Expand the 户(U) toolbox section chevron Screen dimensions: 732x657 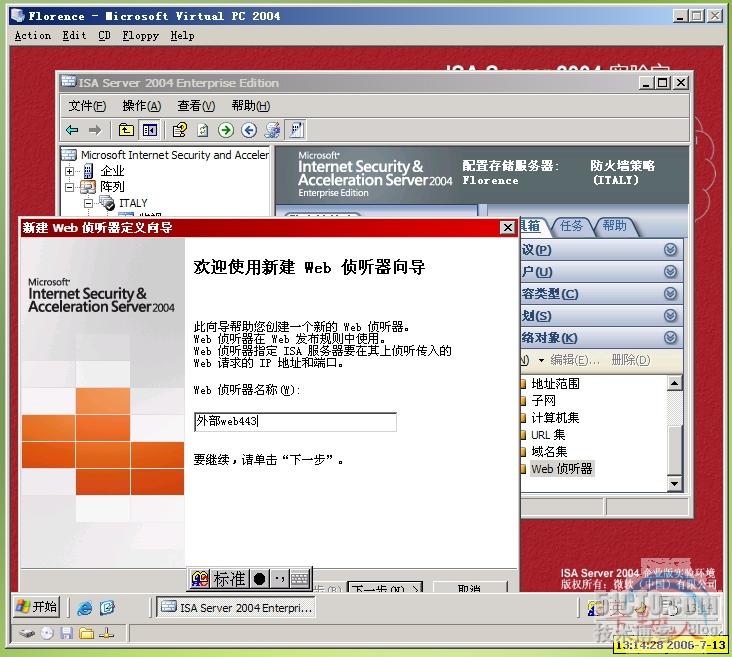click(670, 272)
